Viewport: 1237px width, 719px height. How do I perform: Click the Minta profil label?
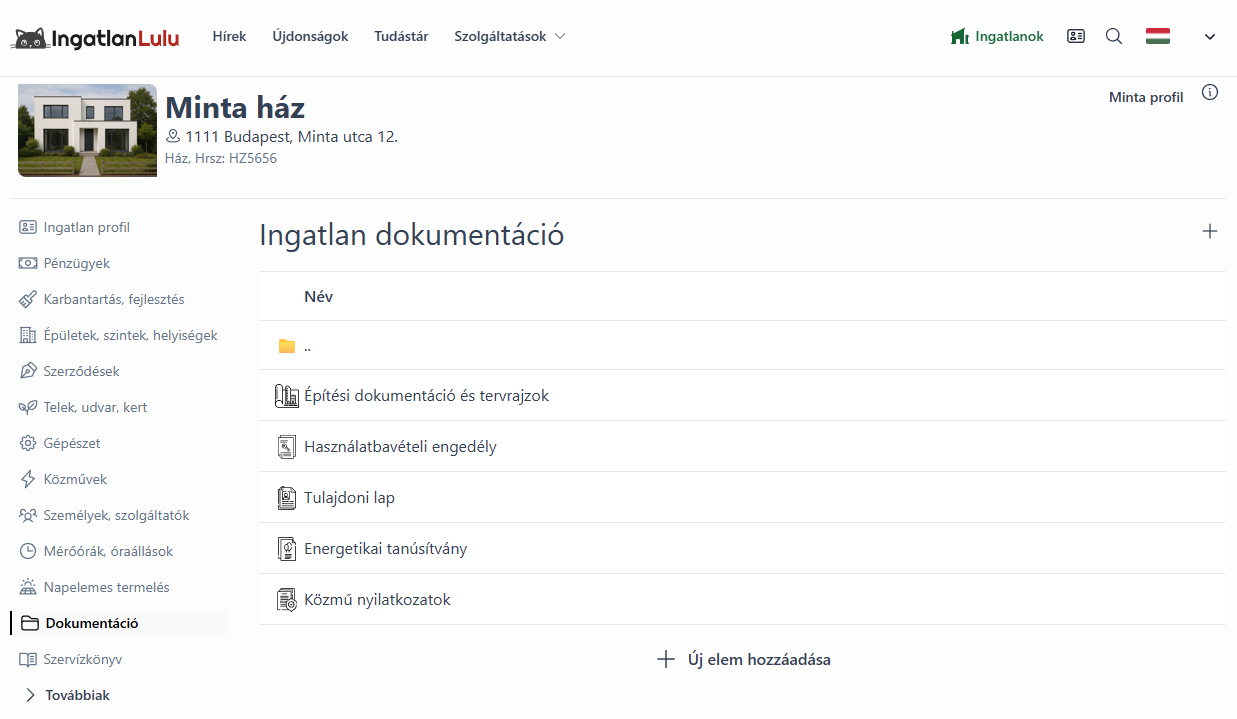(1146, 97)
